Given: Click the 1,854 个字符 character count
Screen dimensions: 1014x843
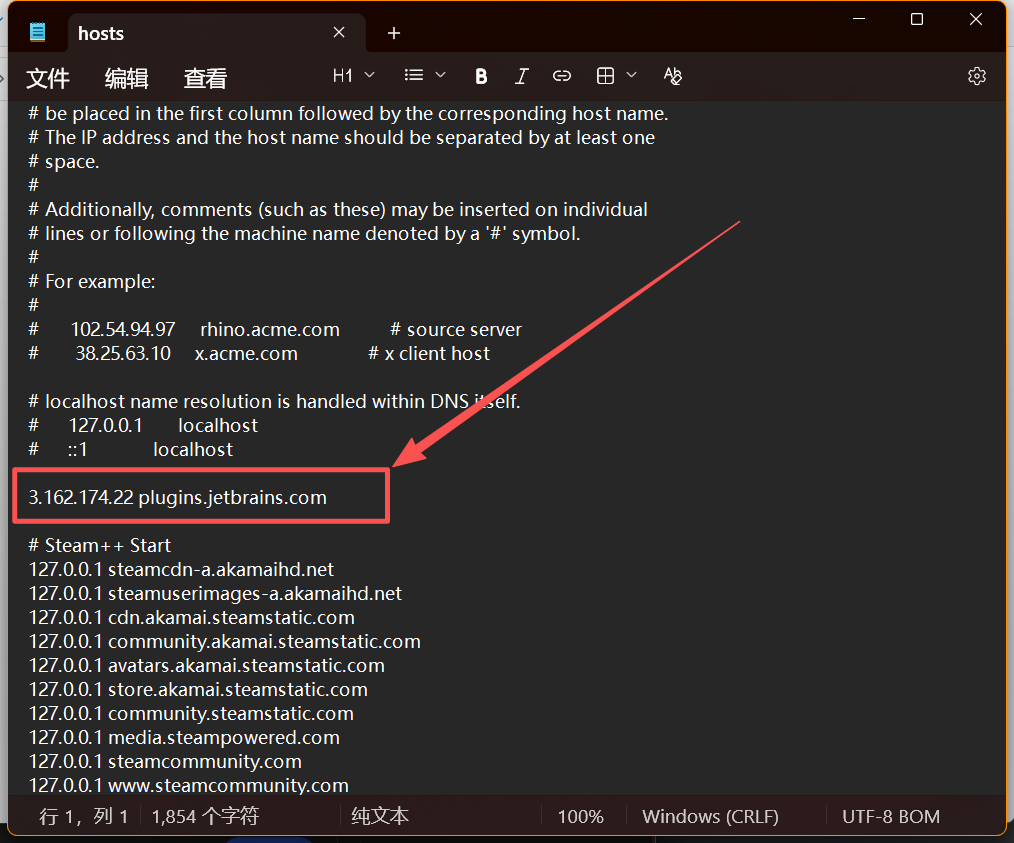Looking at the screenshot, I should tap(205, 816).
